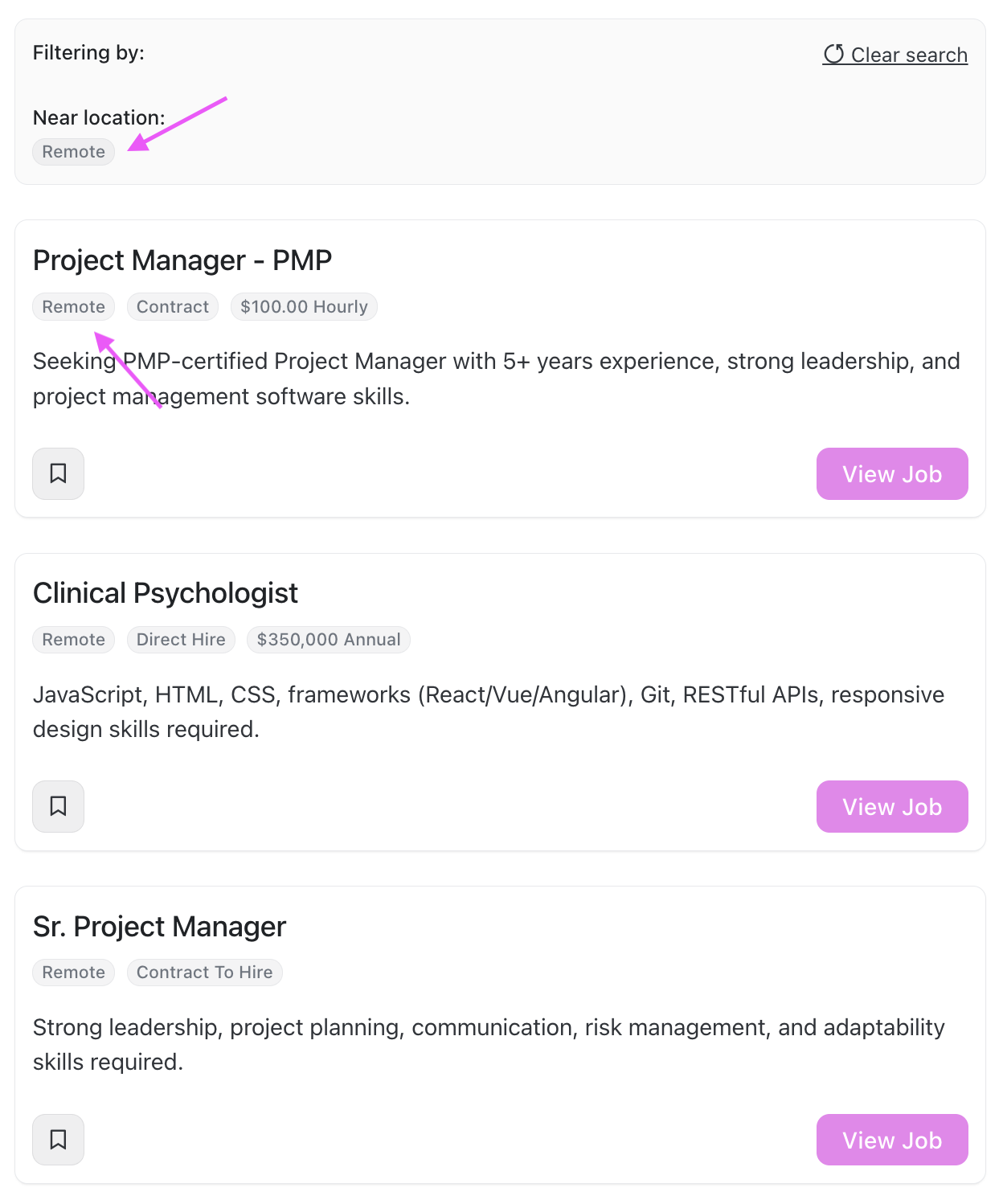The image size is (1003, 1204).
Task: Bookmark the Clinical Psychologist job
Action: (x=58, y=806)
